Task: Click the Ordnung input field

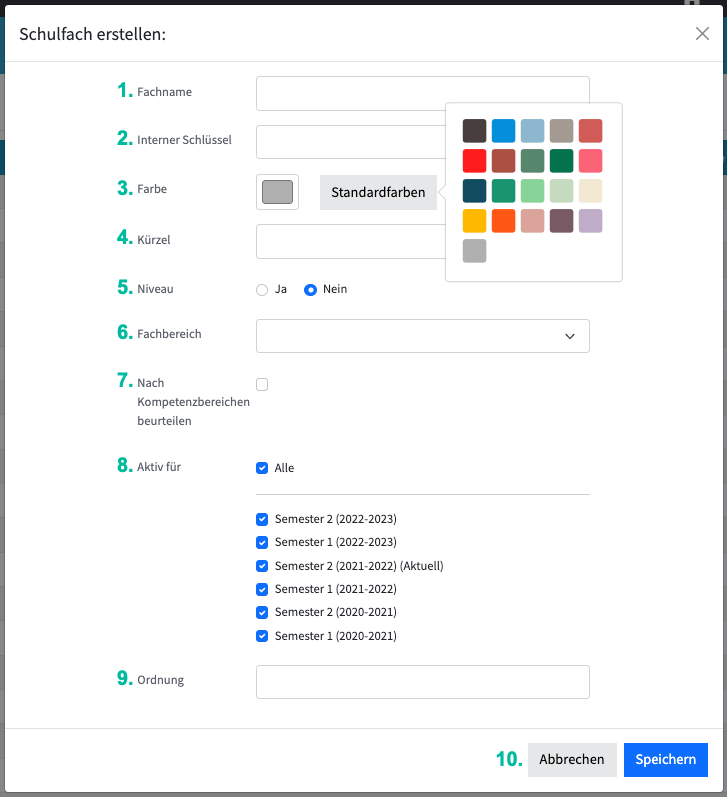Action: (x=422, y=682)
